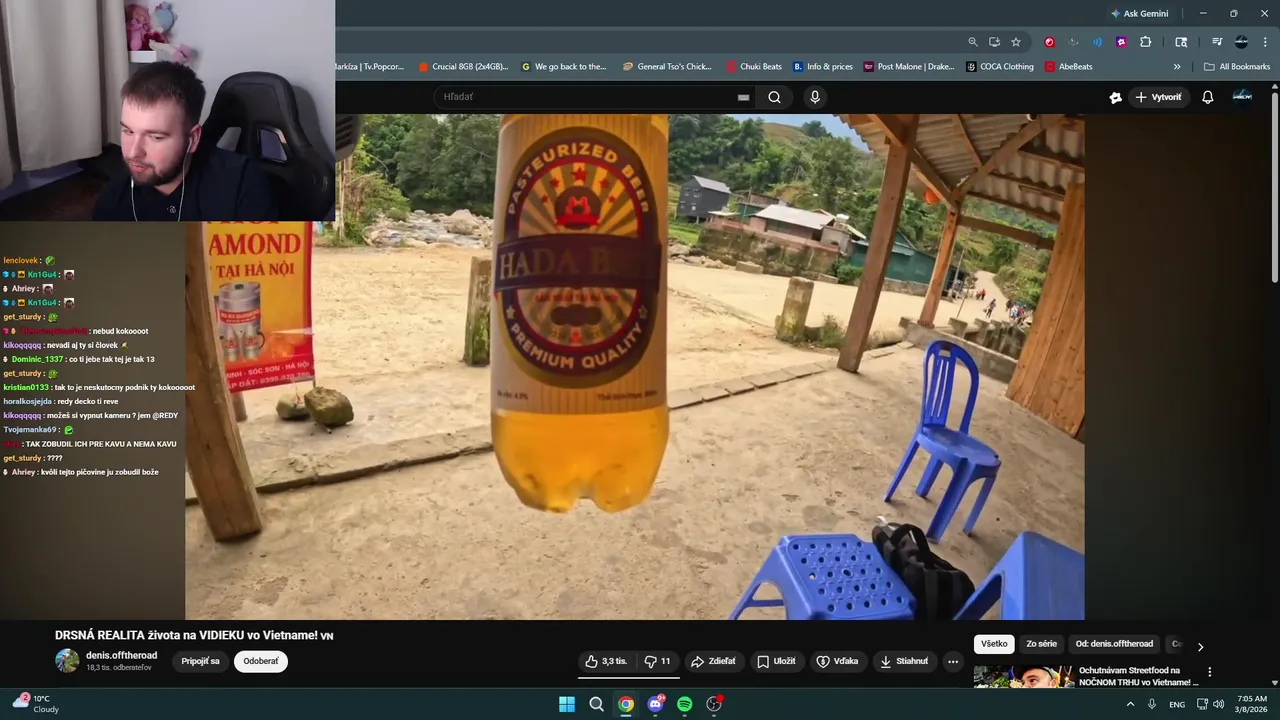Image resolution: width=1280 pixels, height=720 pixels.
Task: Bookmark this page with the star icon
Action: click(1016, 42)
